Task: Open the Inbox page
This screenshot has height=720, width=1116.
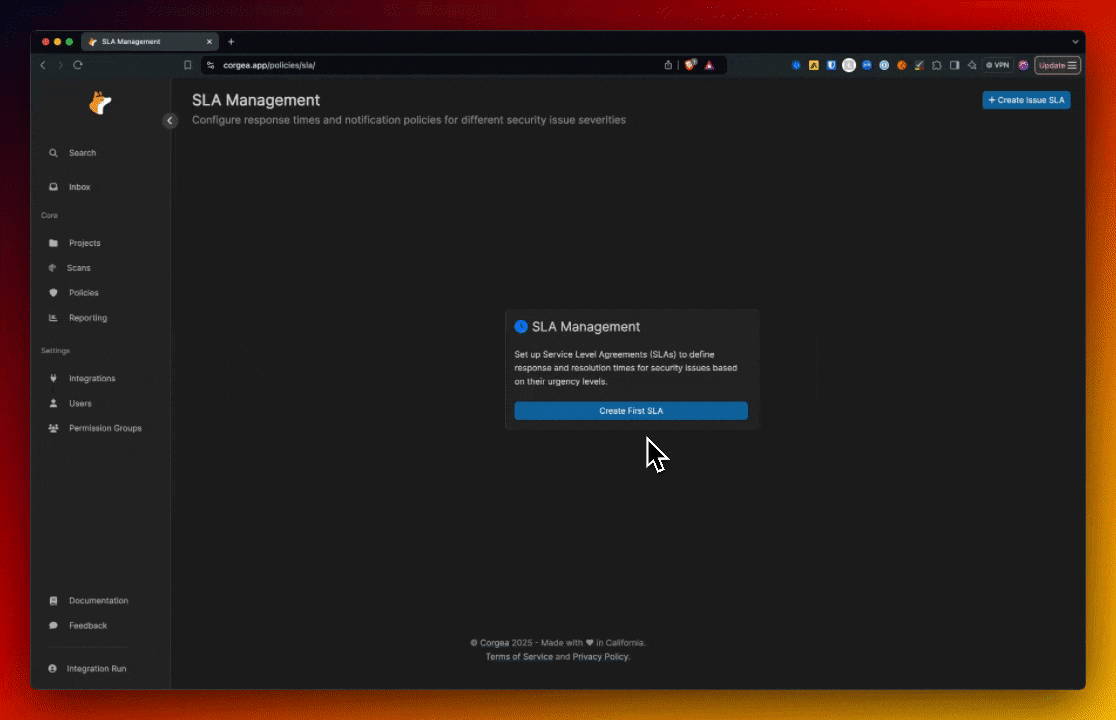Action: tap(79, 187)
